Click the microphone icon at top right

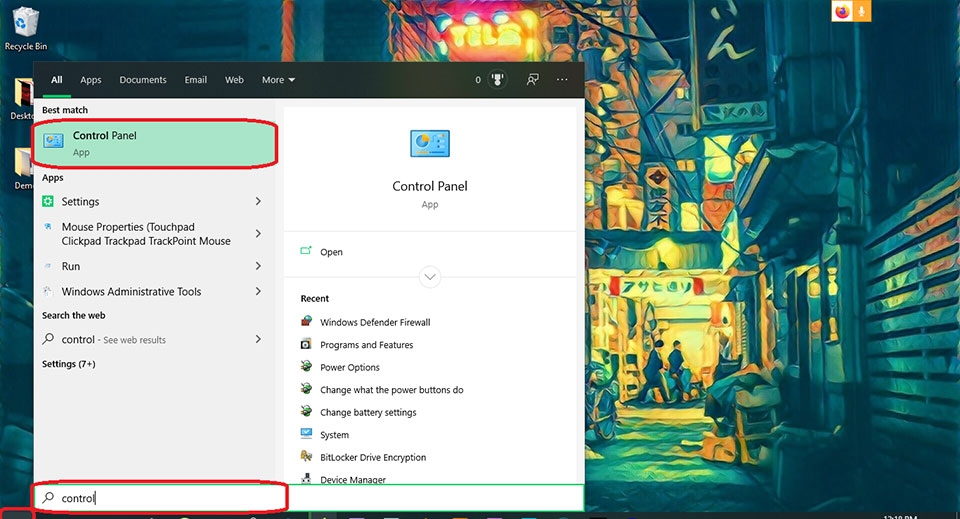coord(861,12)
